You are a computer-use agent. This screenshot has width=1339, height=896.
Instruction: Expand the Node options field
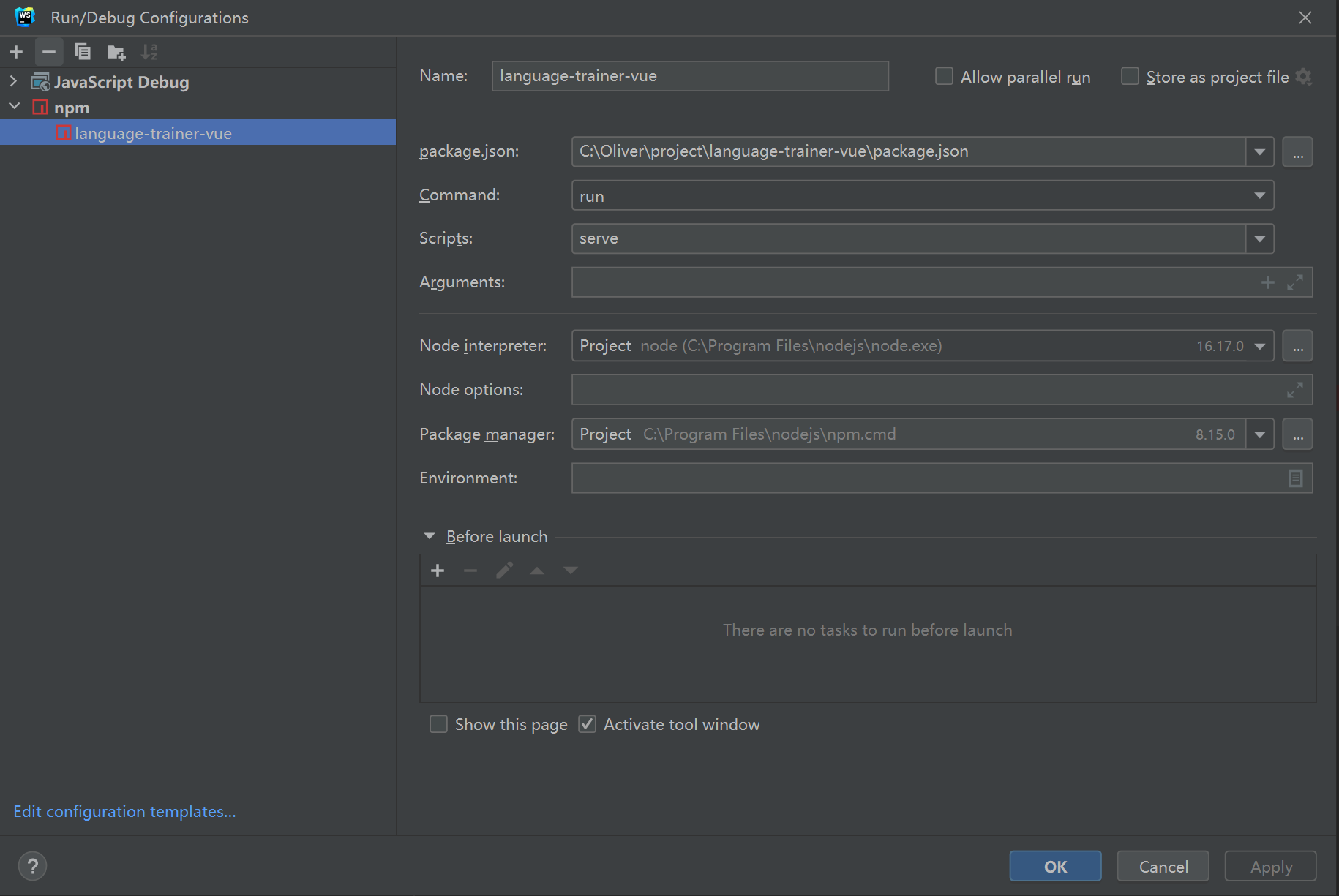(1295, 390)
